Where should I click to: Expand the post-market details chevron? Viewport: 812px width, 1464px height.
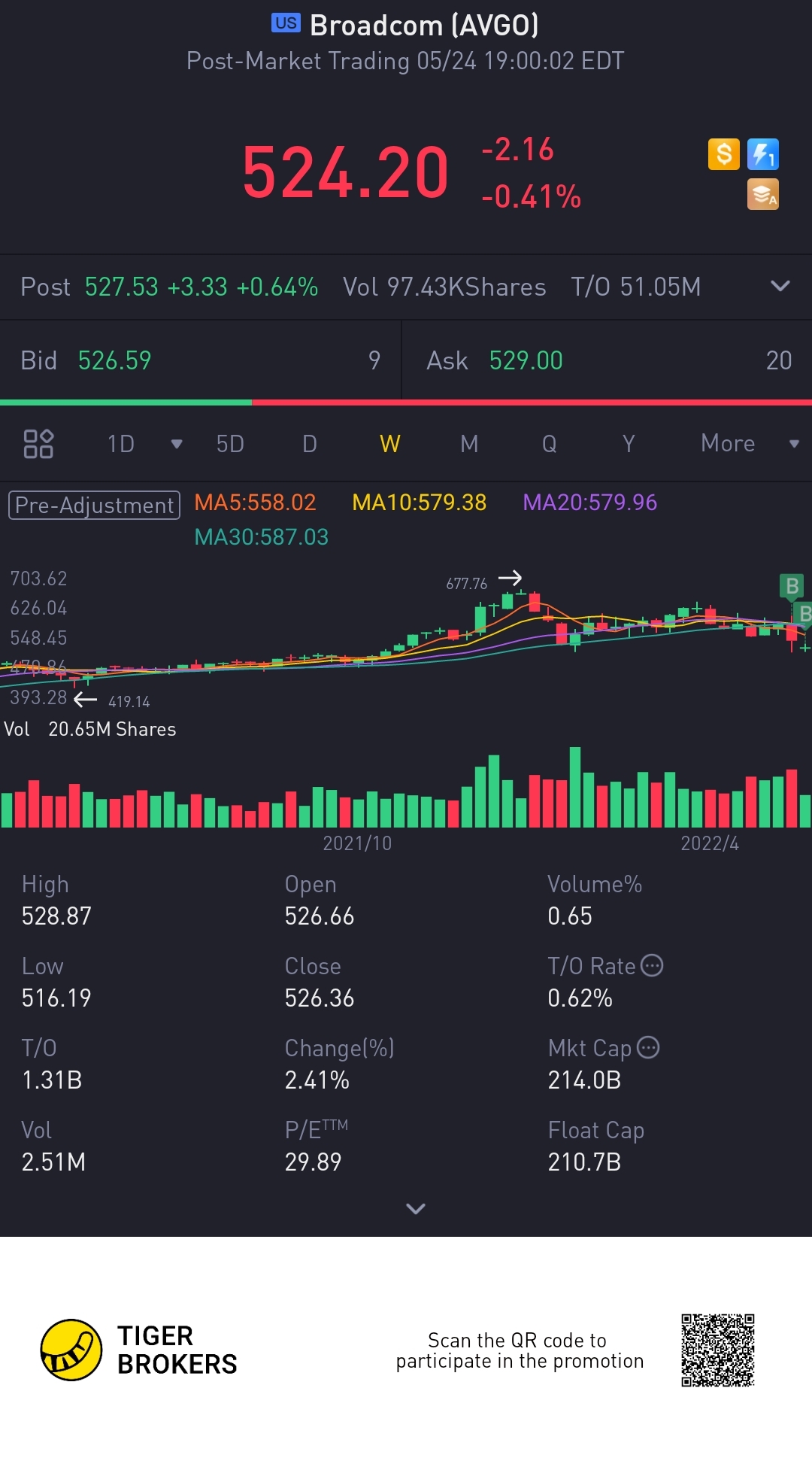pyautogui.click(x=780, y=286)
